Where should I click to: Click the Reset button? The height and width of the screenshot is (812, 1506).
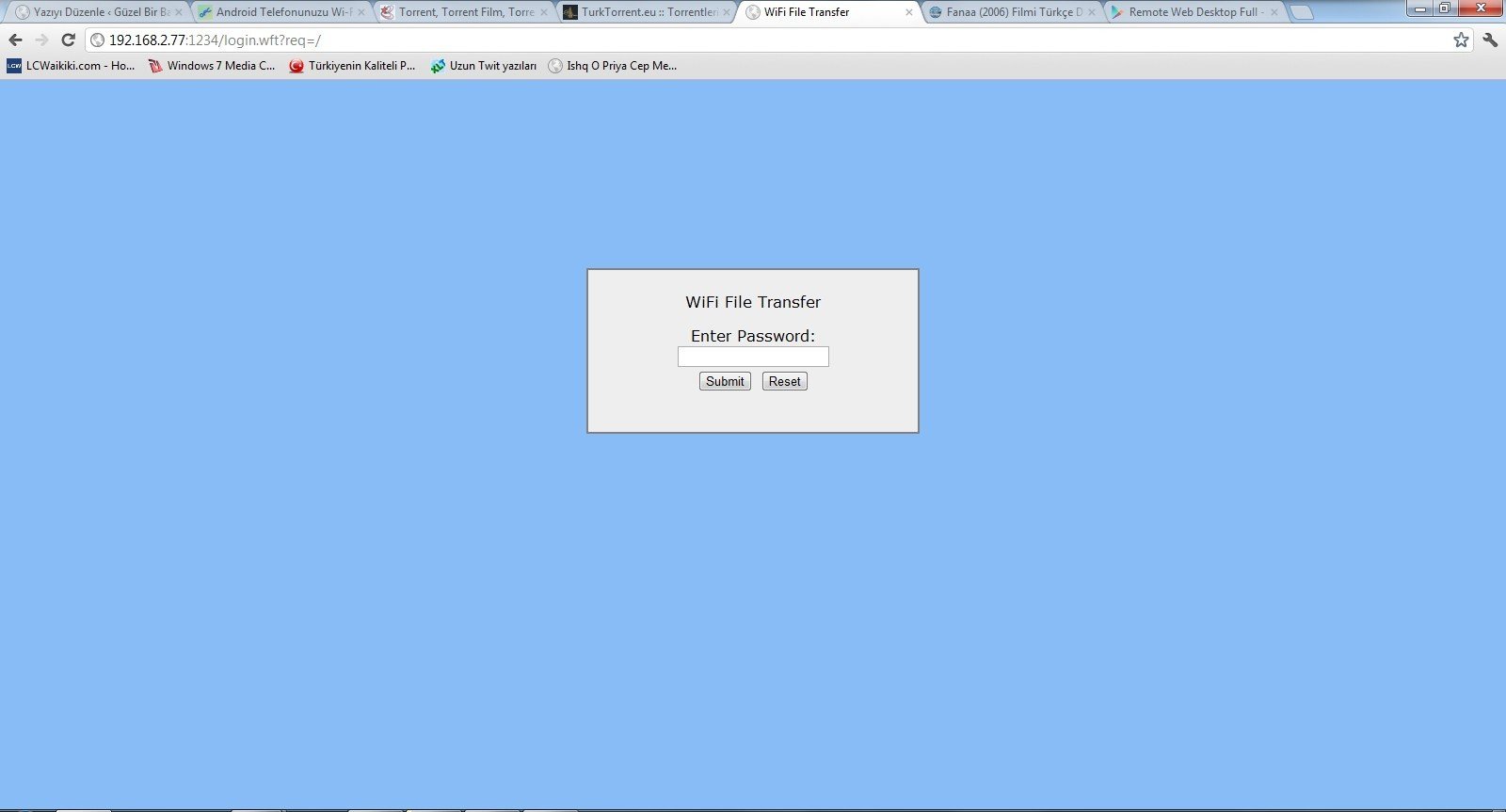pos(784,381)
